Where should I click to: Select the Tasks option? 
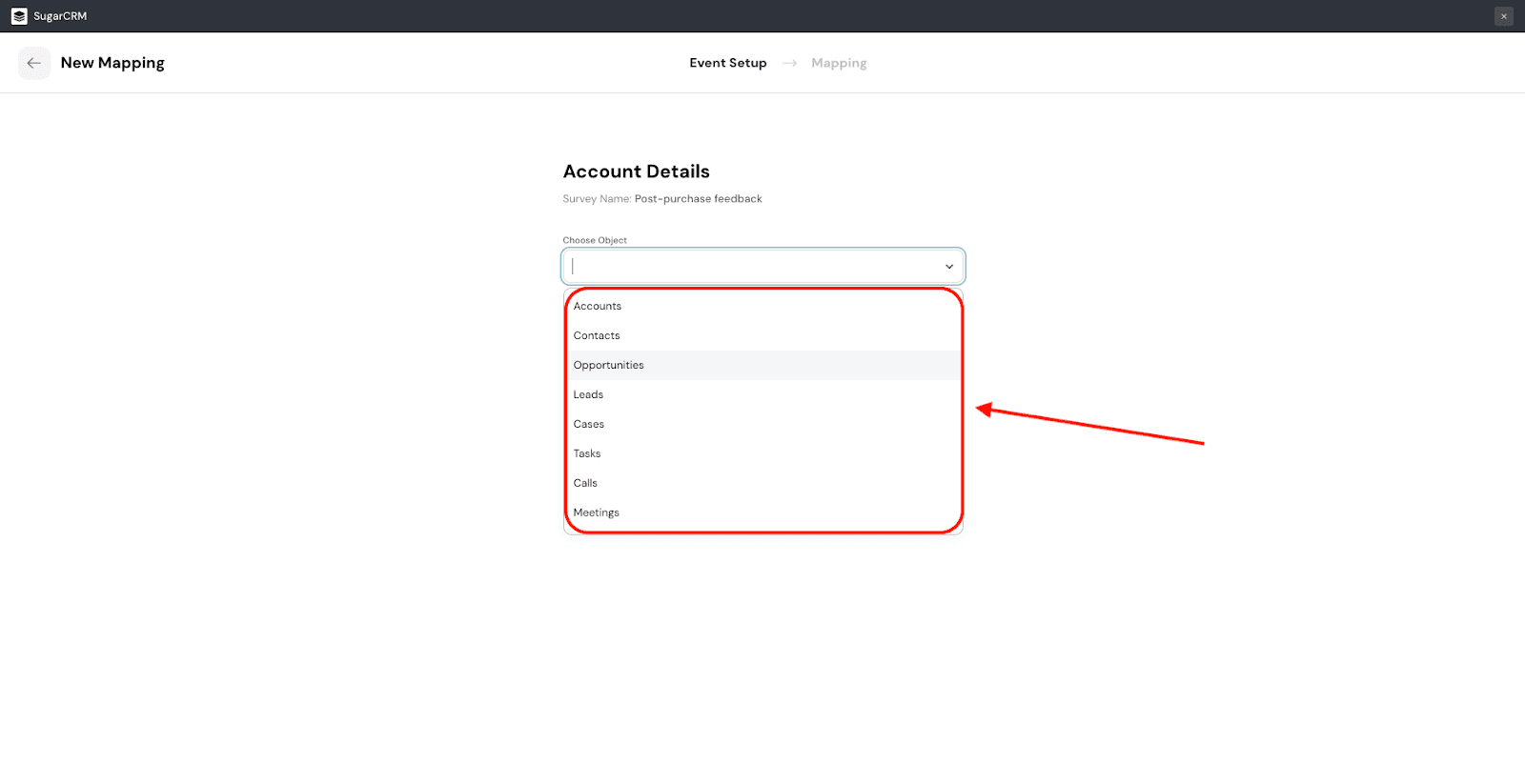587,453
